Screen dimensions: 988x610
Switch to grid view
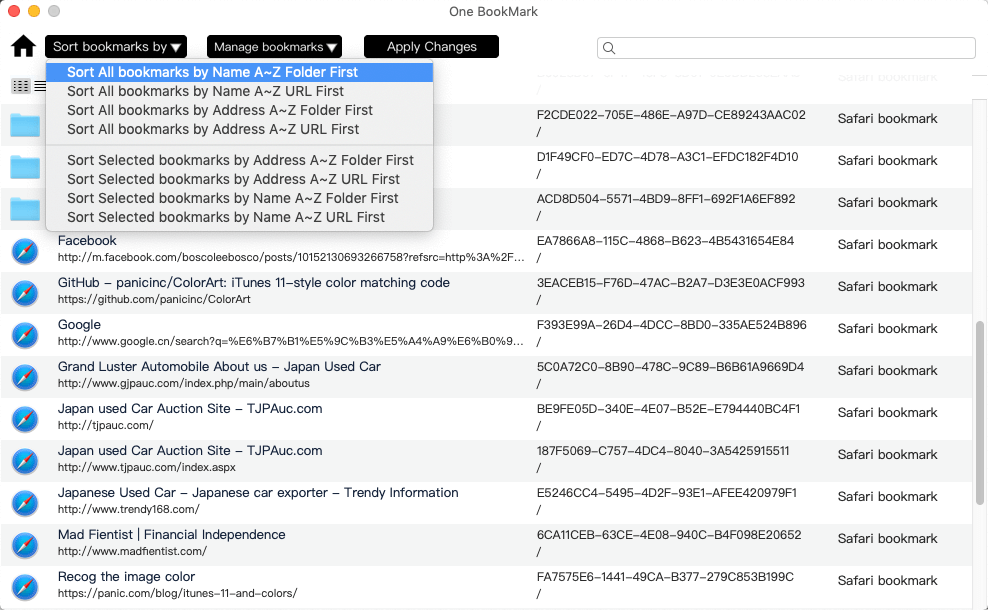(x=19, y=86)
